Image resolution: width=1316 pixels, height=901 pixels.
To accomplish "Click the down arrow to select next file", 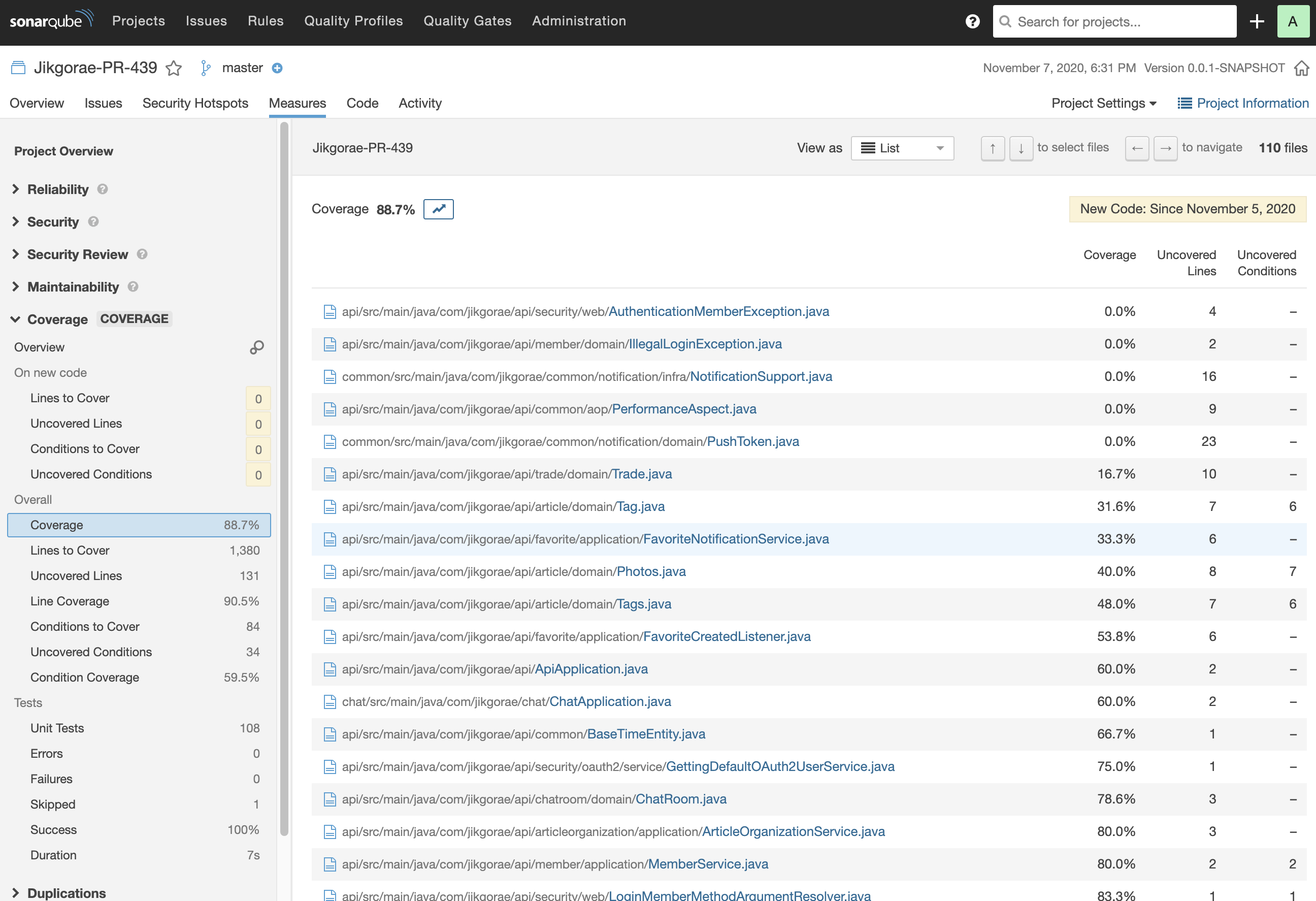I will (1021, 148).
